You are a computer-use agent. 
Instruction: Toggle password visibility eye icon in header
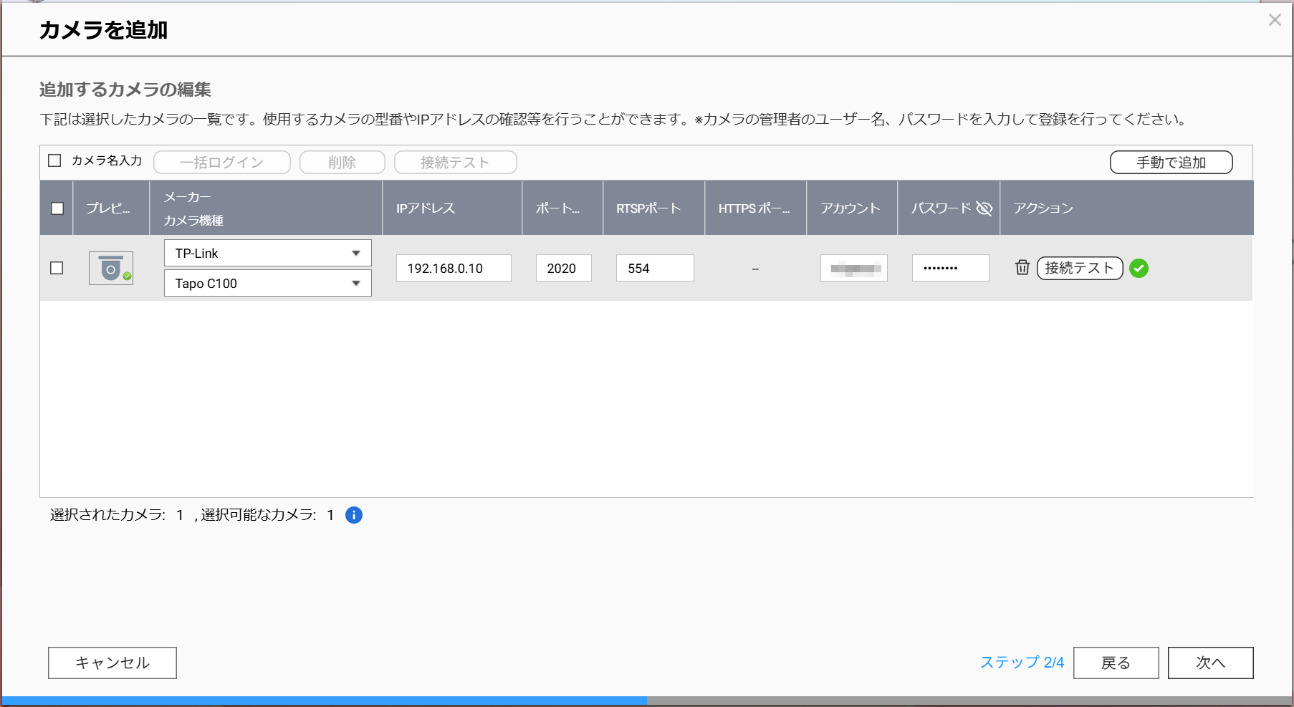pyautogui.click(x=984, y=208)
